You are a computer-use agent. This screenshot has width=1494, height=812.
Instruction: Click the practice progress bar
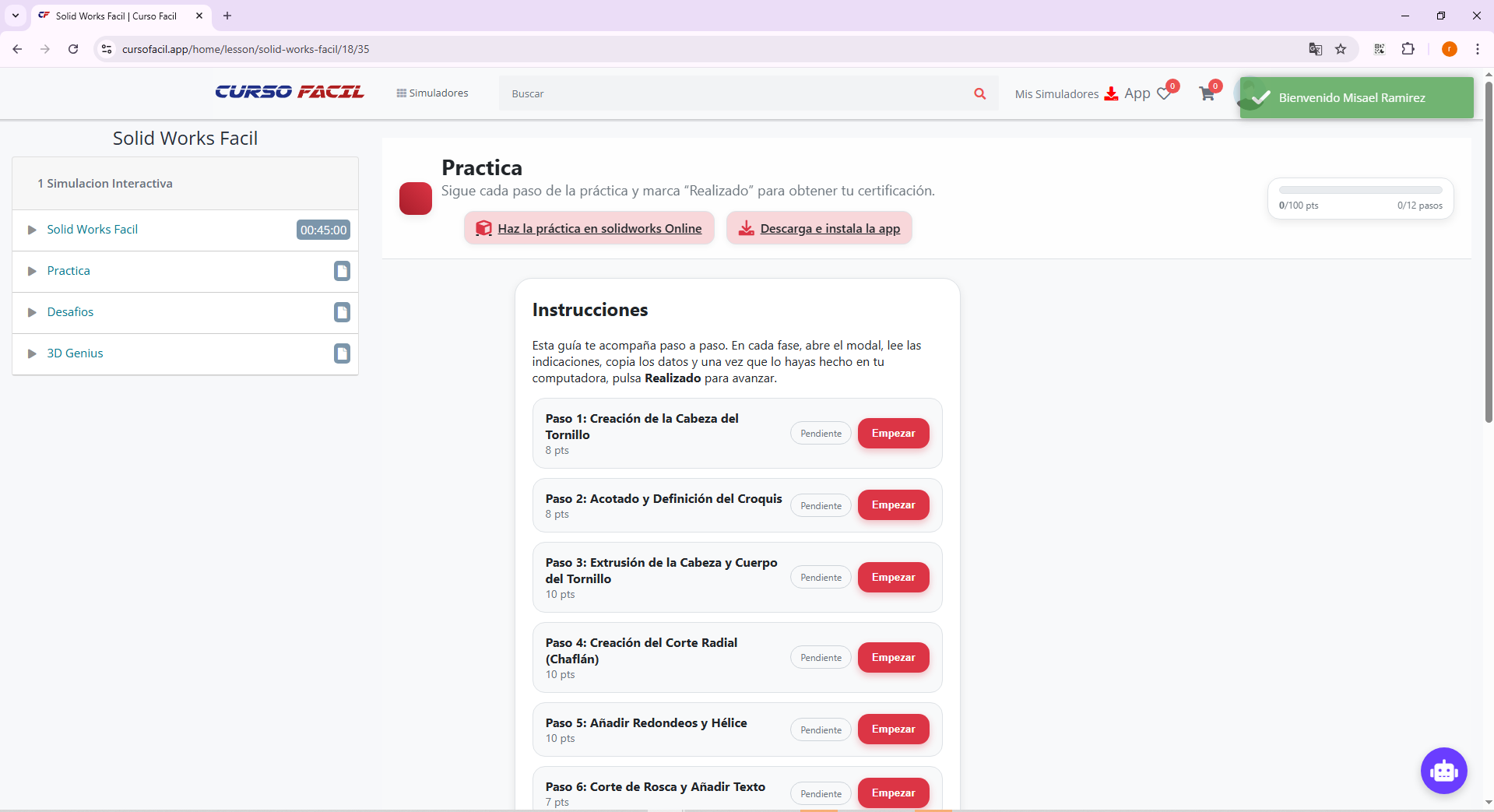pos(1360,190)
